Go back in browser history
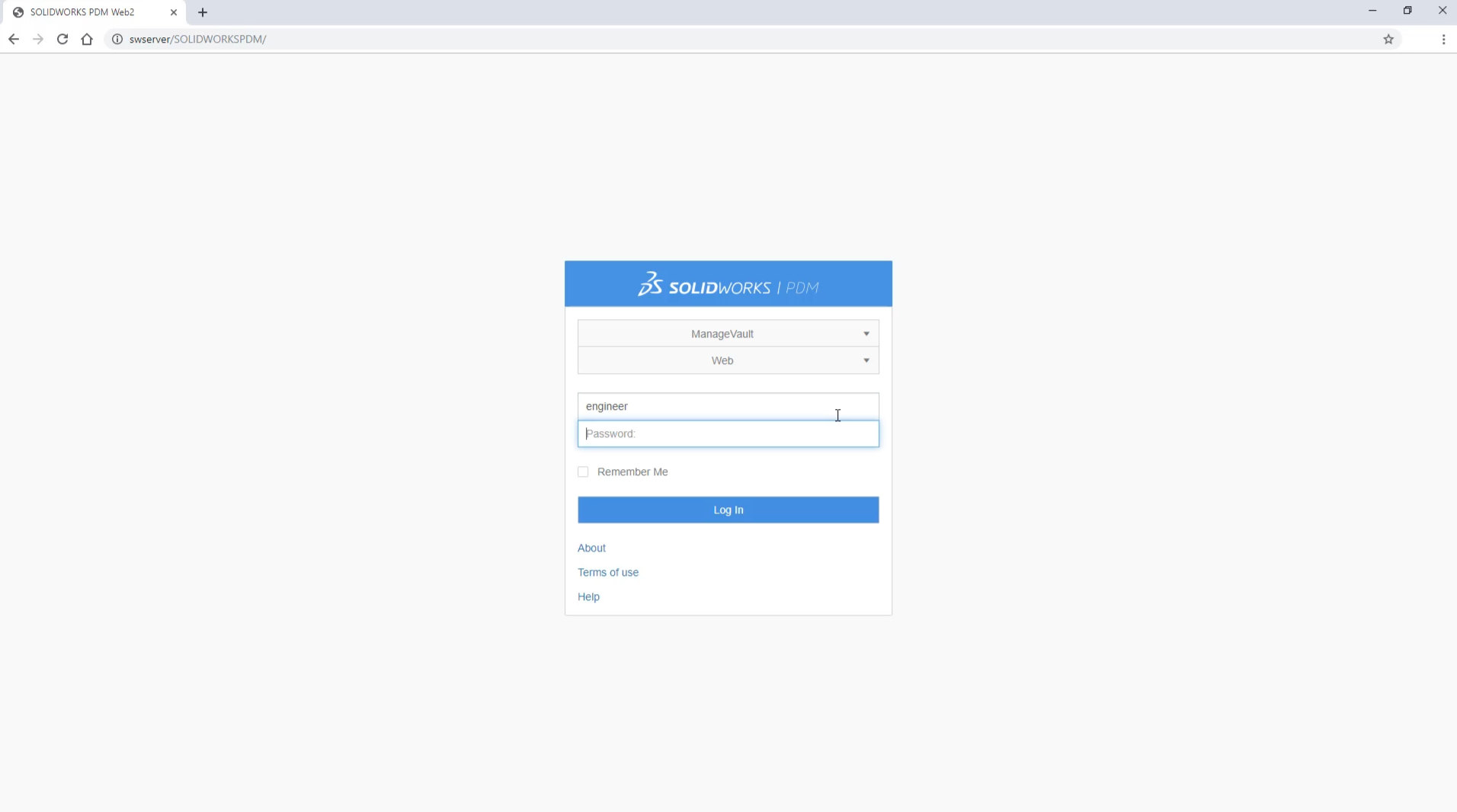The width and height of the screenshot is (1457, 812). click(x=14, y=39)
